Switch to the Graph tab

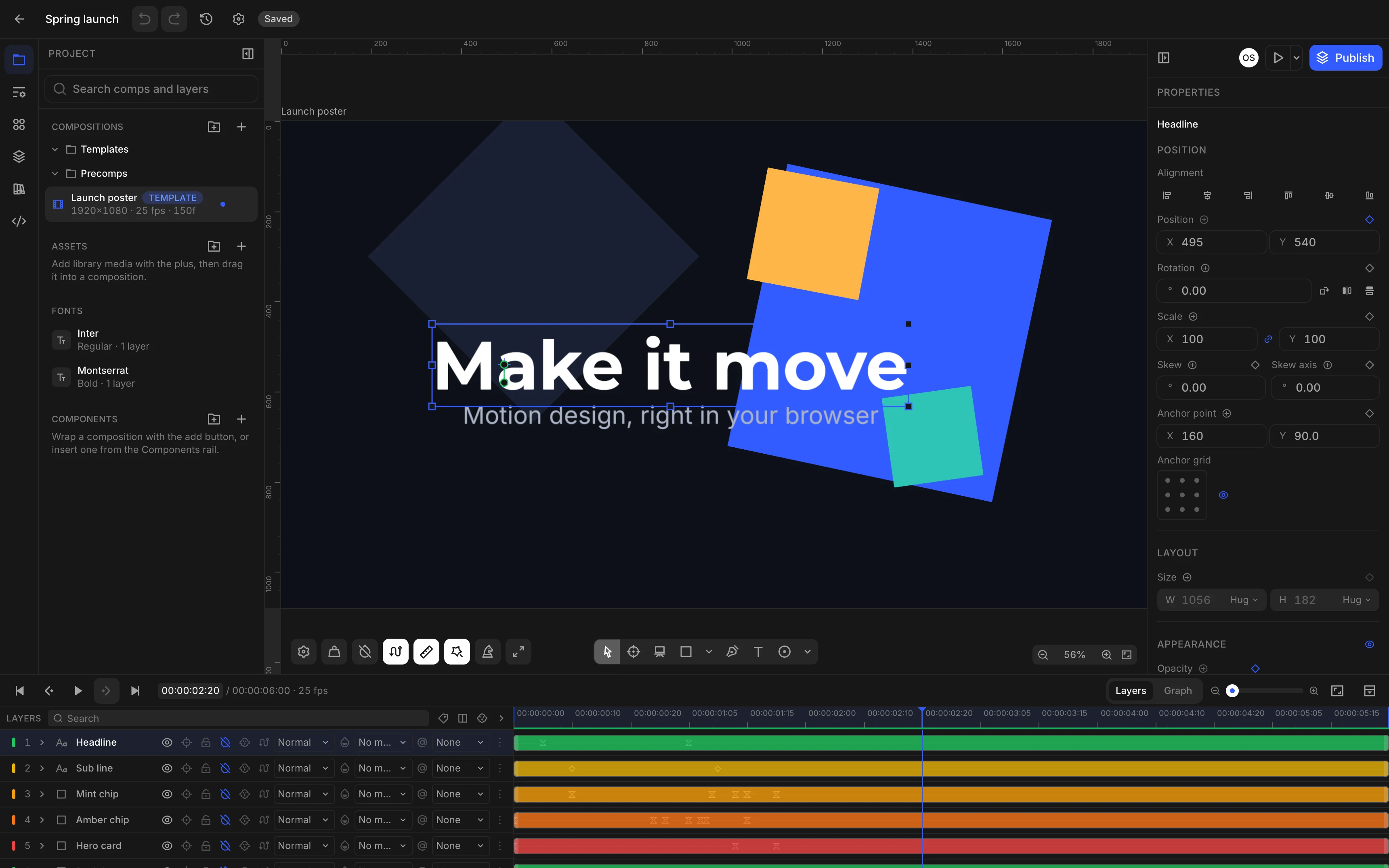(x=1178, y=691)
